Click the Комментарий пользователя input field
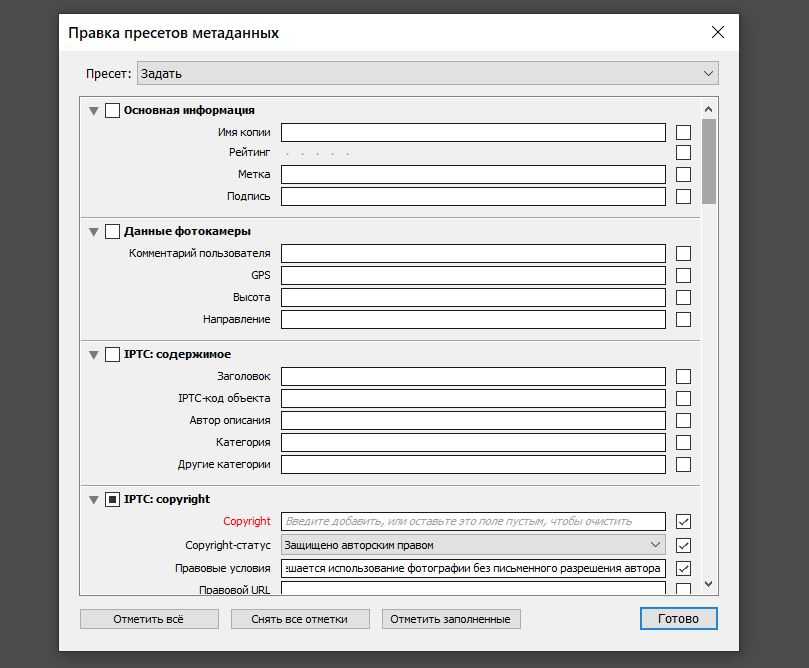This screenshot has height=668, width=809. coord(473,253)
